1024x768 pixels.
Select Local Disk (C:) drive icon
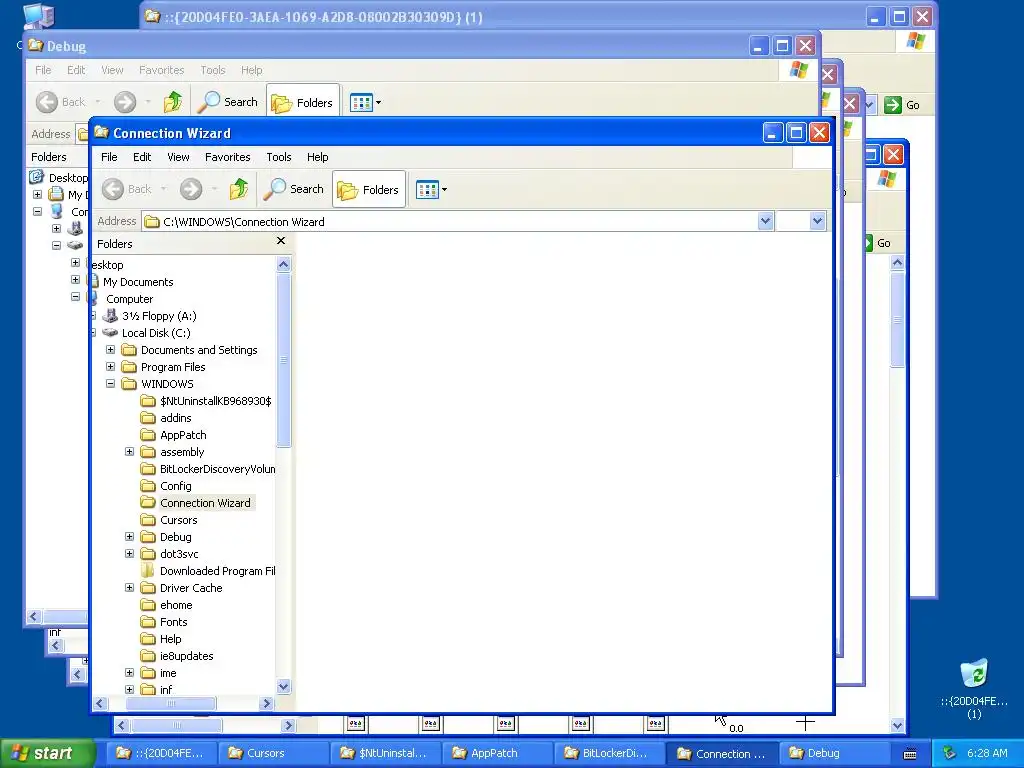110,332
